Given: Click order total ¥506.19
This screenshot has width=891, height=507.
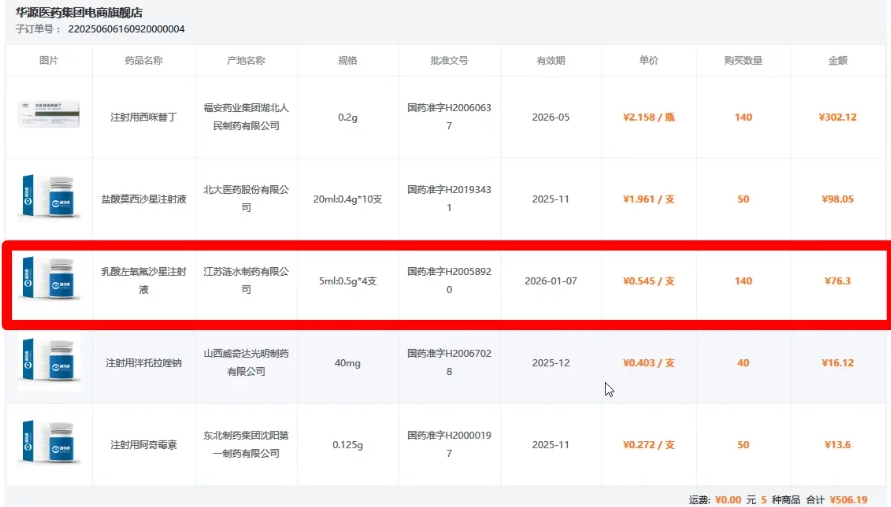Looking at the screenshot, I should click(x=848, y=500).
